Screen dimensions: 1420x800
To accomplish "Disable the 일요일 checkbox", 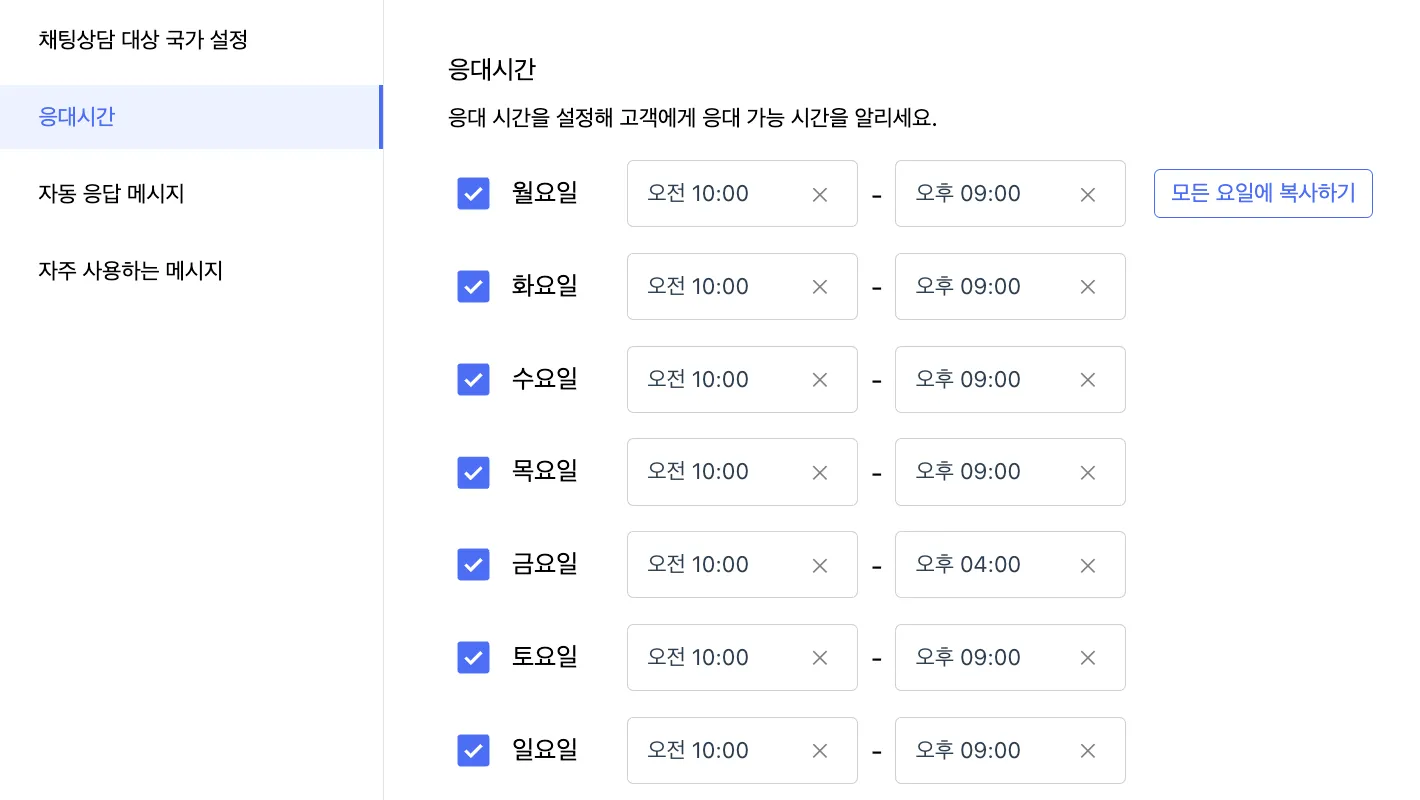I will [x=473, y=750].
